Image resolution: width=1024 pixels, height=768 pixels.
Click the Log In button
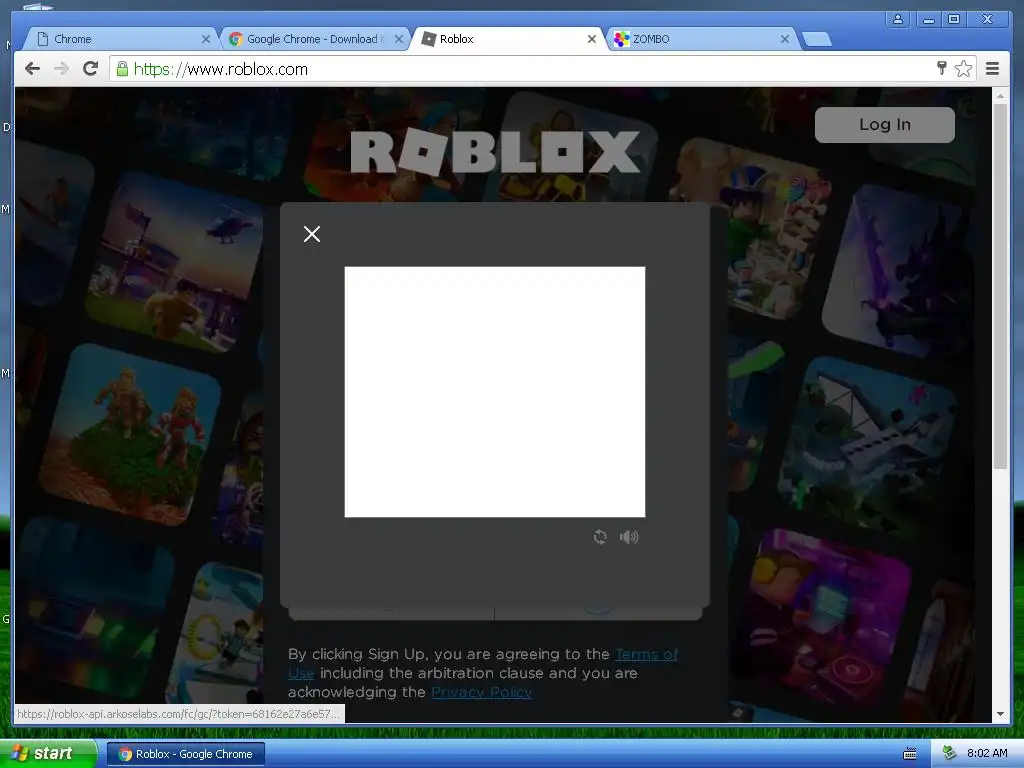884,125
